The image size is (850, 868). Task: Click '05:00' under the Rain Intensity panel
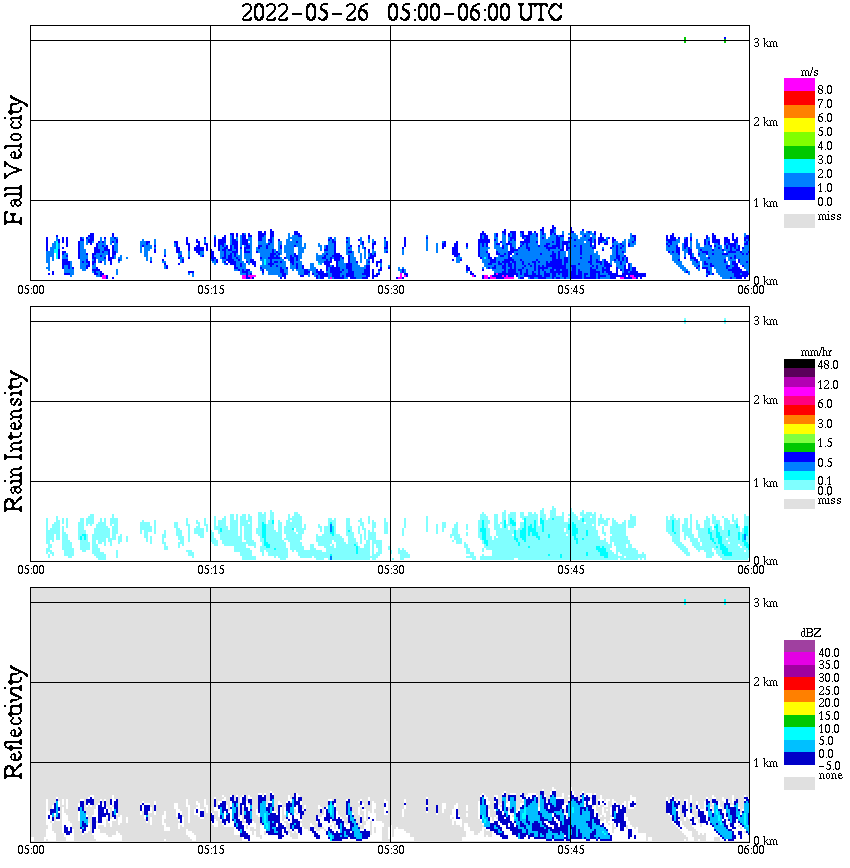(31, 570)
